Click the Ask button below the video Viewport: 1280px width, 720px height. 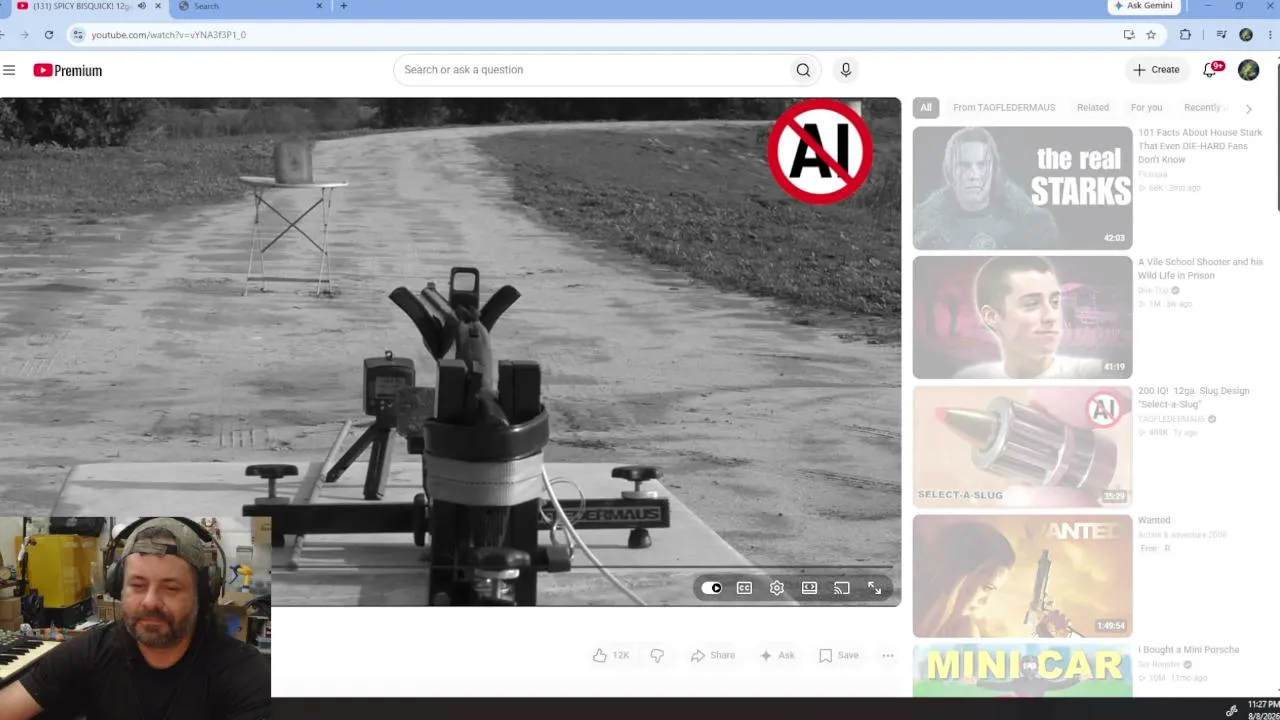[x=777, y=655]
